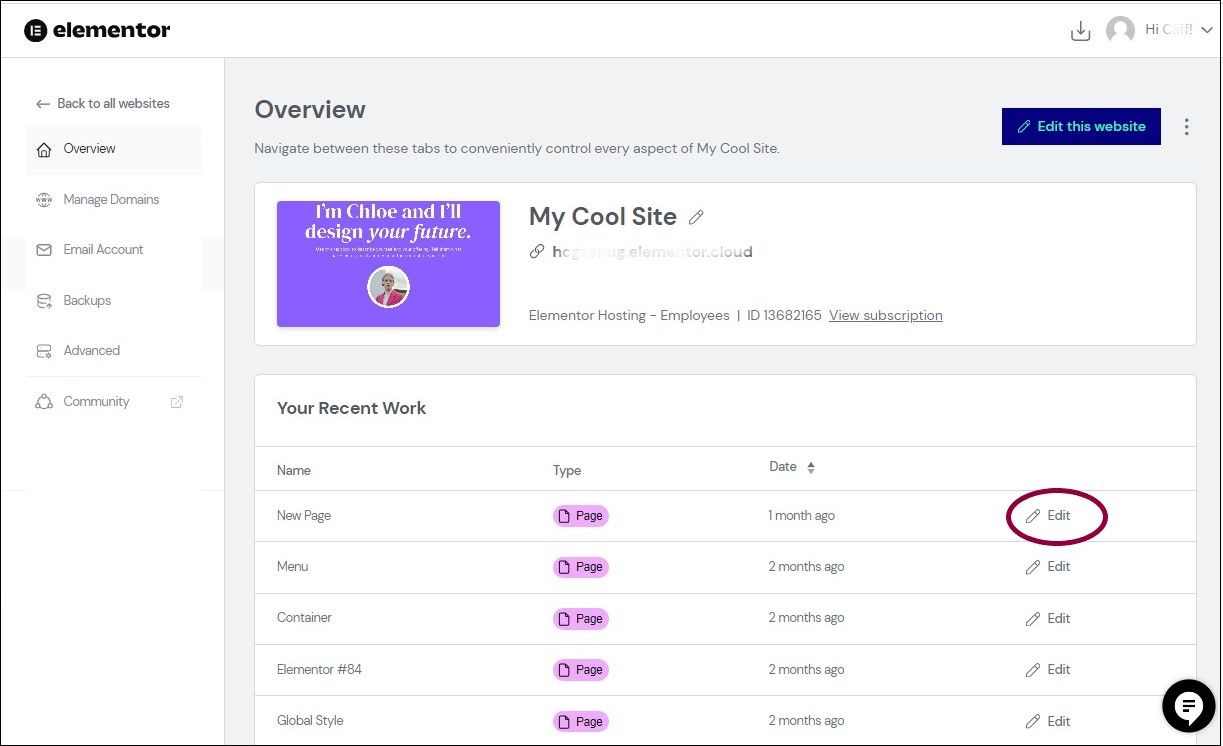Click the Page badge in Elementor #84 row

pos(581,670)
